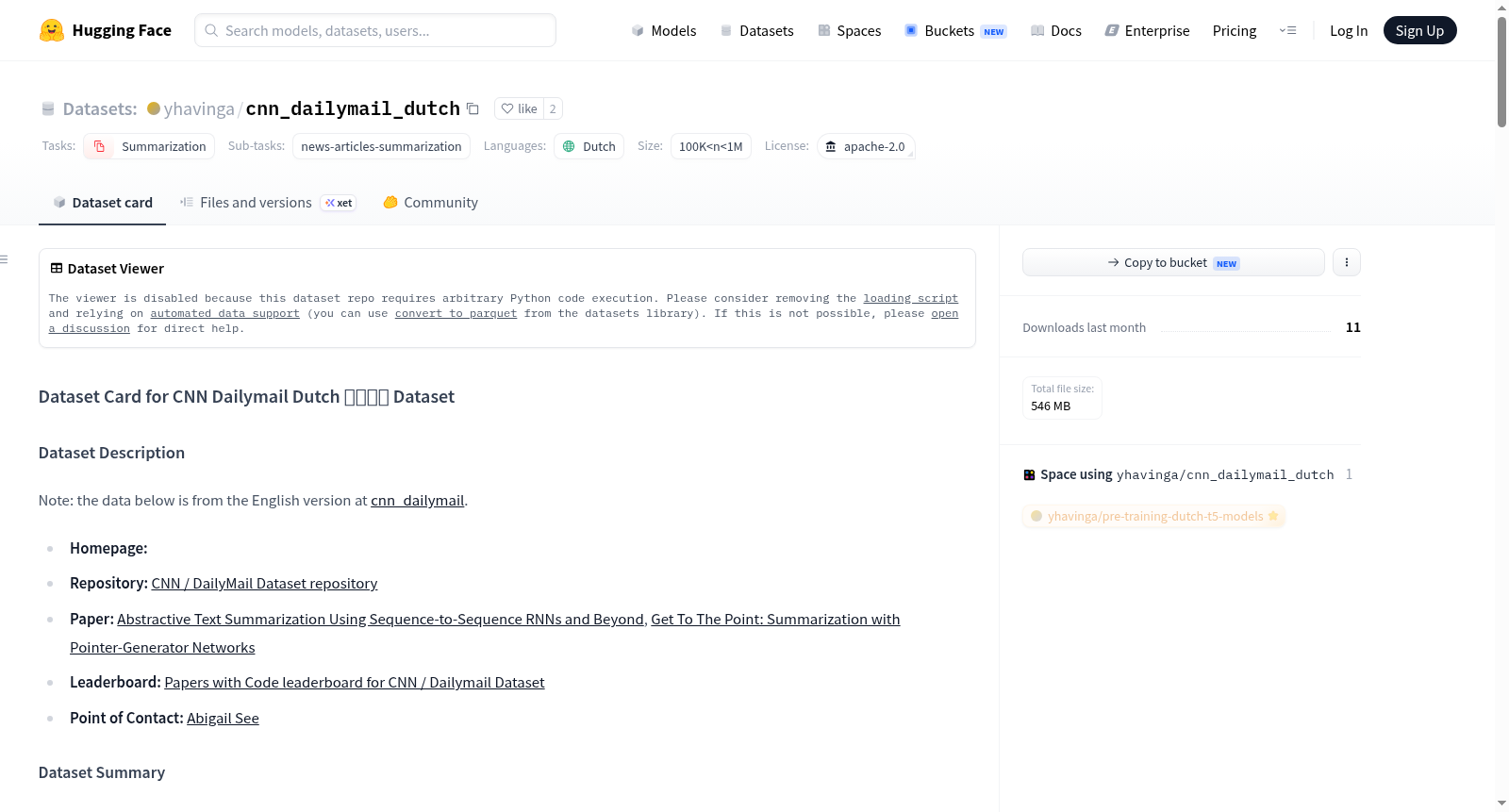Image resolution: width=1509 pixels, height=812 pixels.
Task: Expand the more navigation menu icon
Action: click(1287, 31)
